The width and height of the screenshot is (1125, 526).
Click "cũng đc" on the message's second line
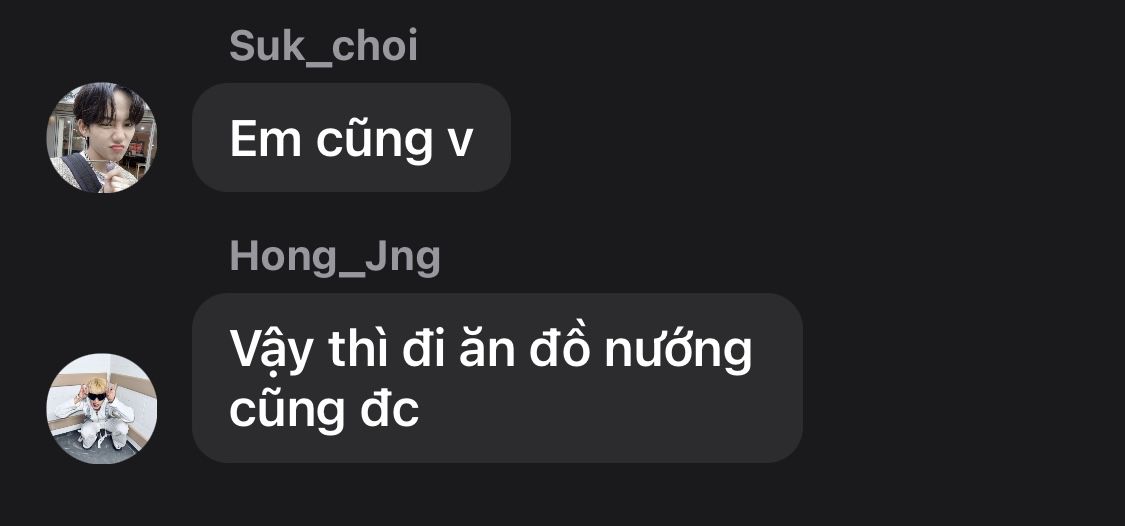(x=324, y=410)
